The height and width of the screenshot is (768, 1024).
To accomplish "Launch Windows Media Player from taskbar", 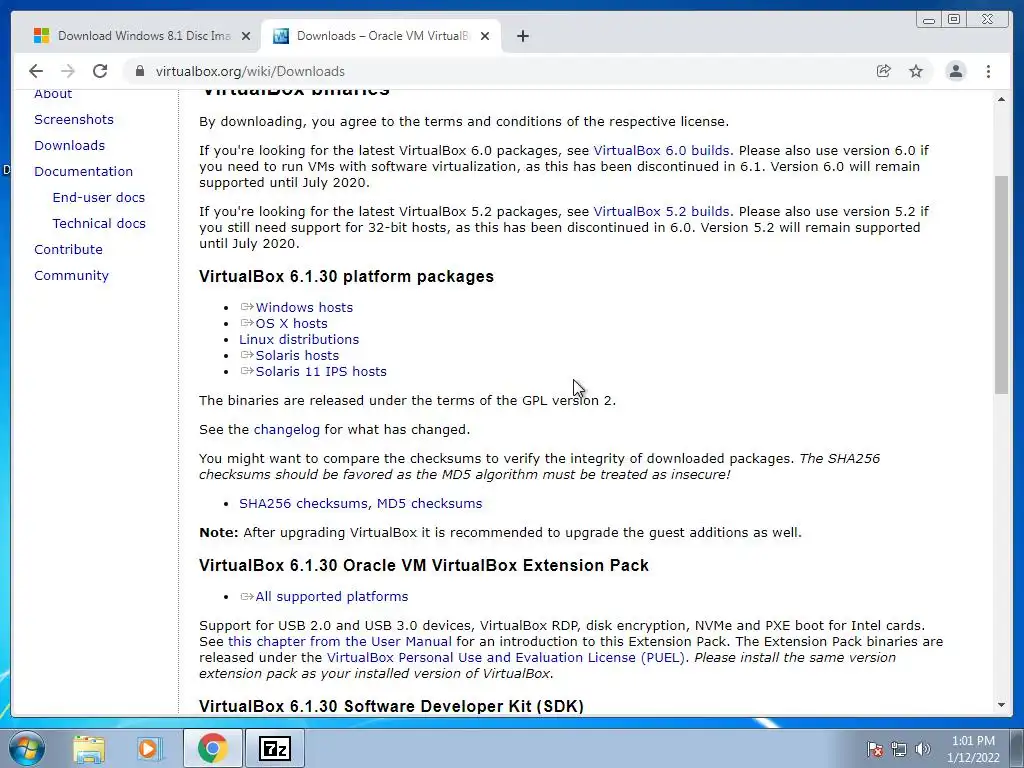I will click(148, 748).
